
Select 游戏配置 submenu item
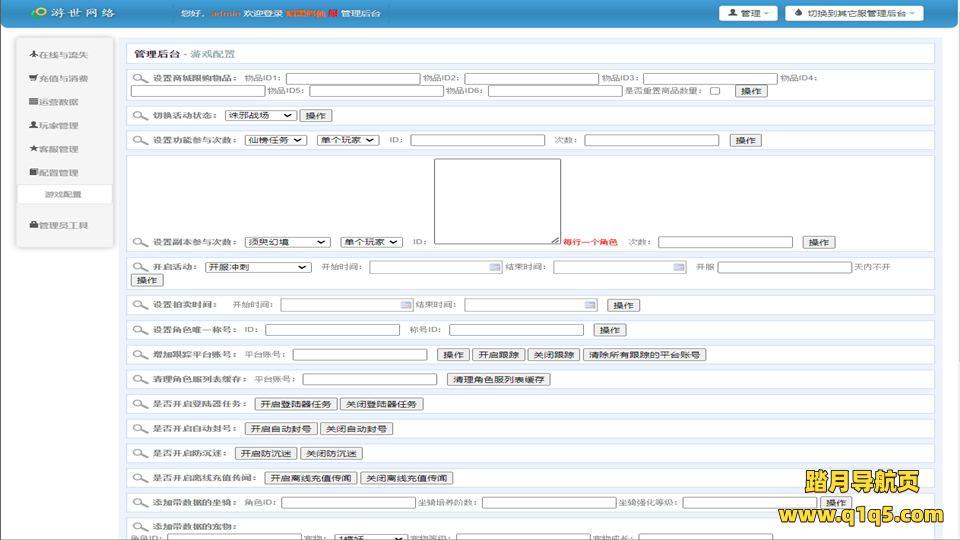[x=63, y=194]
